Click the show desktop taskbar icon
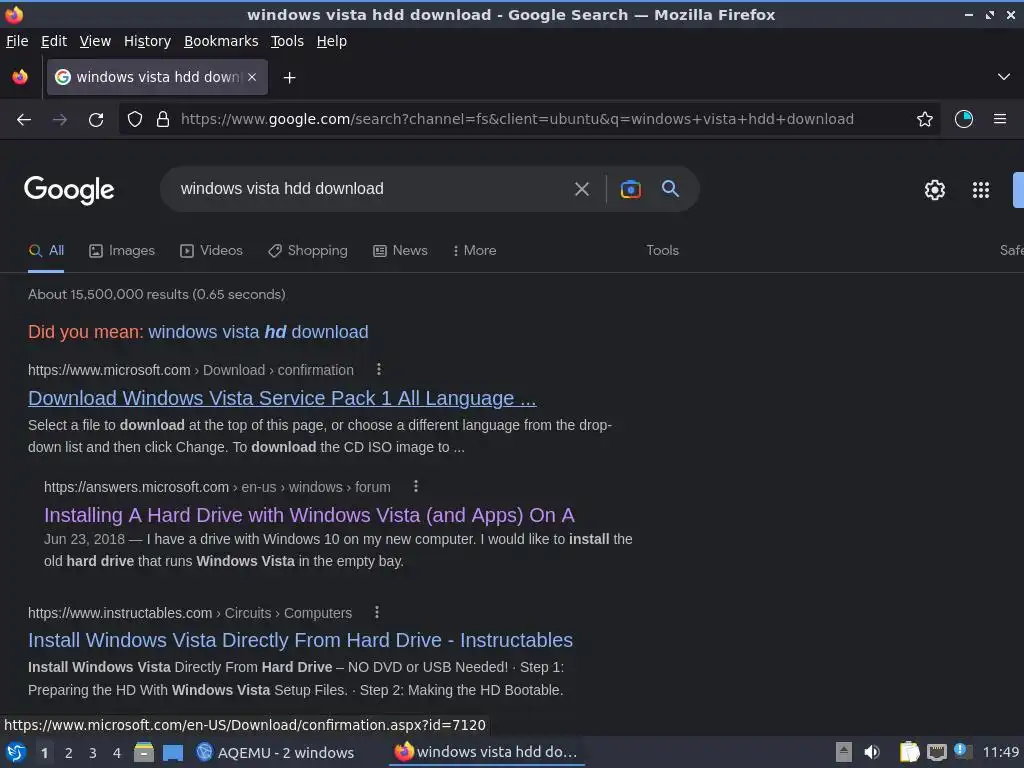The height and width of the screenshot is (768, 1024). (173, 753)
